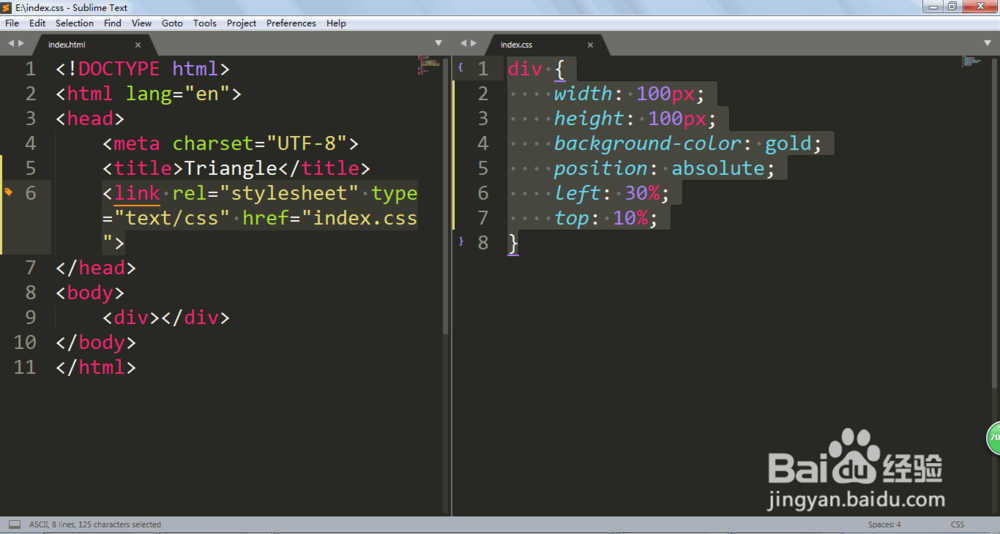
Task: Click the height property name
Action: tap(588, 119)
